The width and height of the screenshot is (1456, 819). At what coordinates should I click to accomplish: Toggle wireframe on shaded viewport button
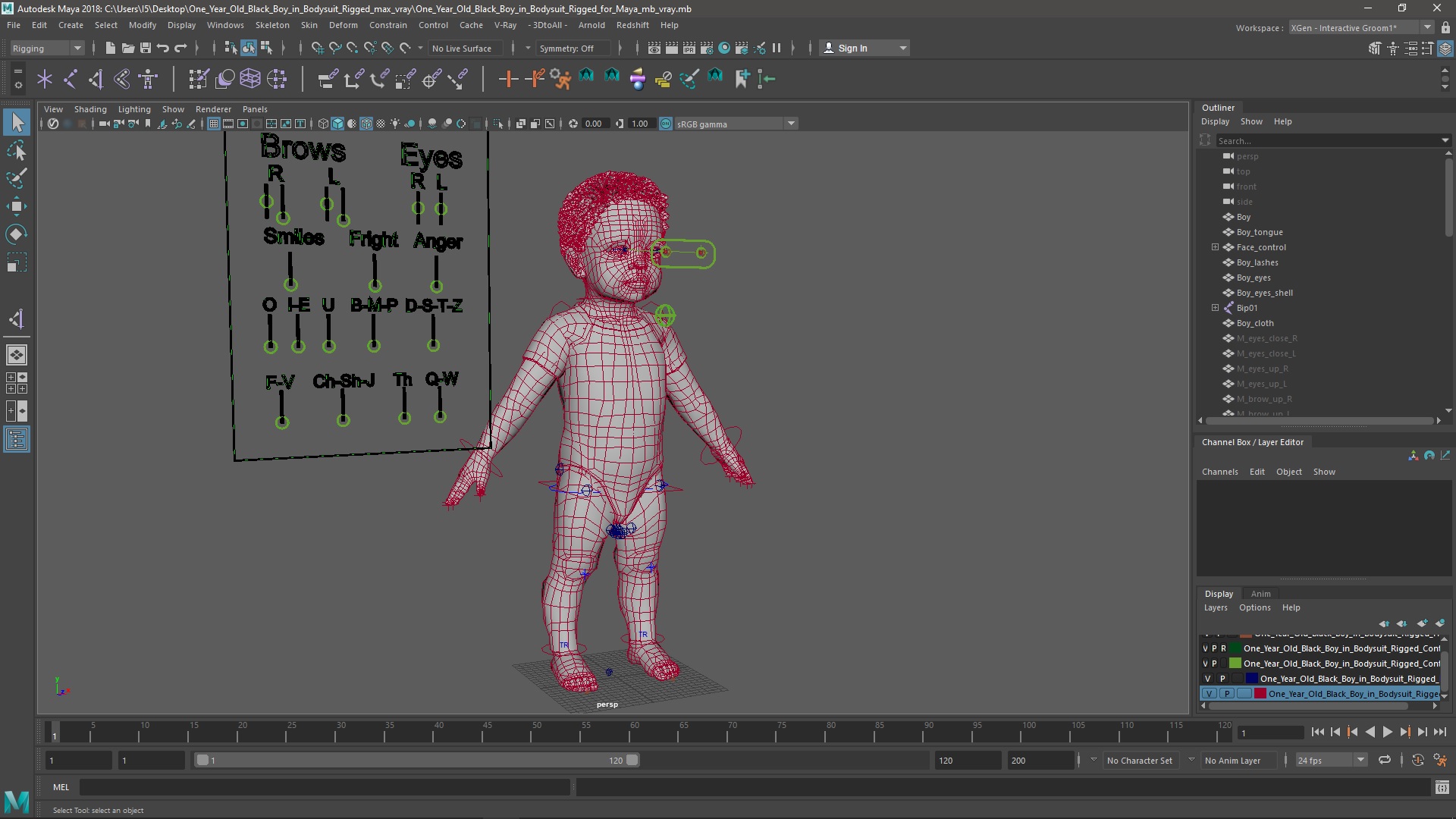(x=366, y=124)
